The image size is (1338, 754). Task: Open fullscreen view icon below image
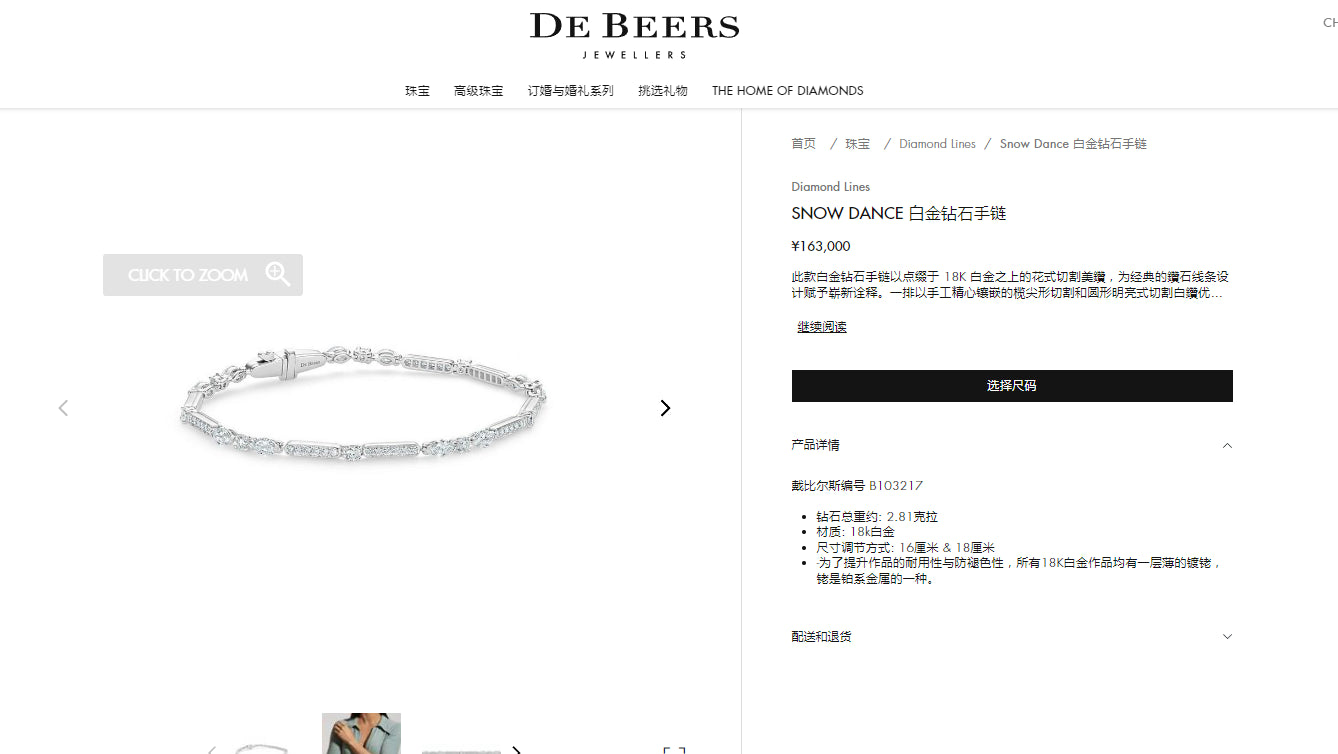pyautogui.click(x=674, y=749)
